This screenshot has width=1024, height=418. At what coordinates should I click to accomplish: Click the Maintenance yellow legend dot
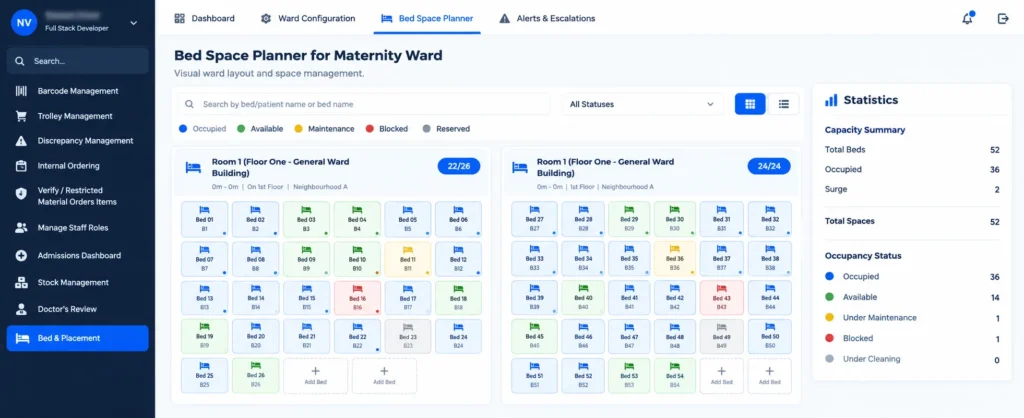pos(299,129)
